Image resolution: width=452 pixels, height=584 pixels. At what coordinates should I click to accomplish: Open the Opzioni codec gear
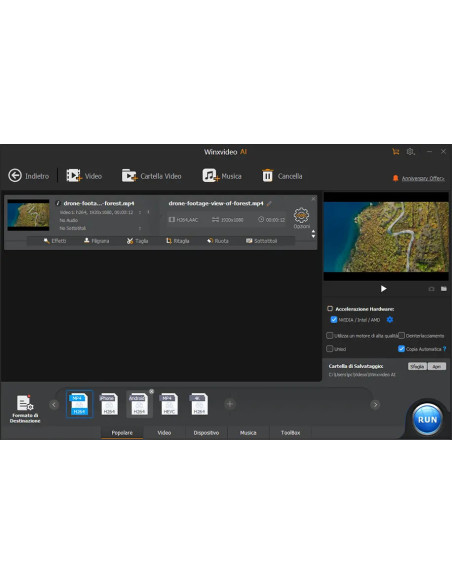pyautogui.click(x=301, y=215)
